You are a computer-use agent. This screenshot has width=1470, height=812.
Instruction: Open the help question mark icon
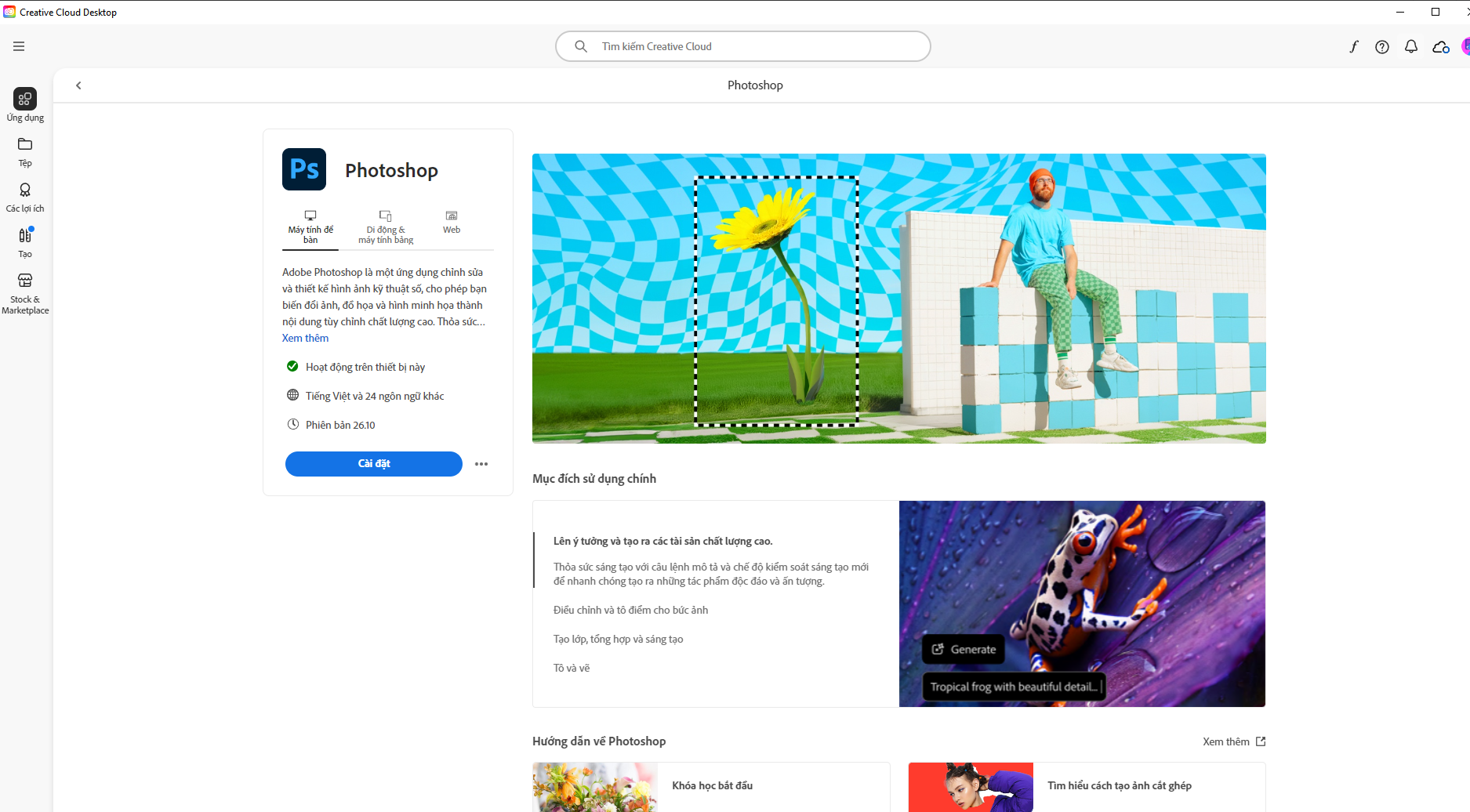pyautogui.click(x=1382, y=47)
